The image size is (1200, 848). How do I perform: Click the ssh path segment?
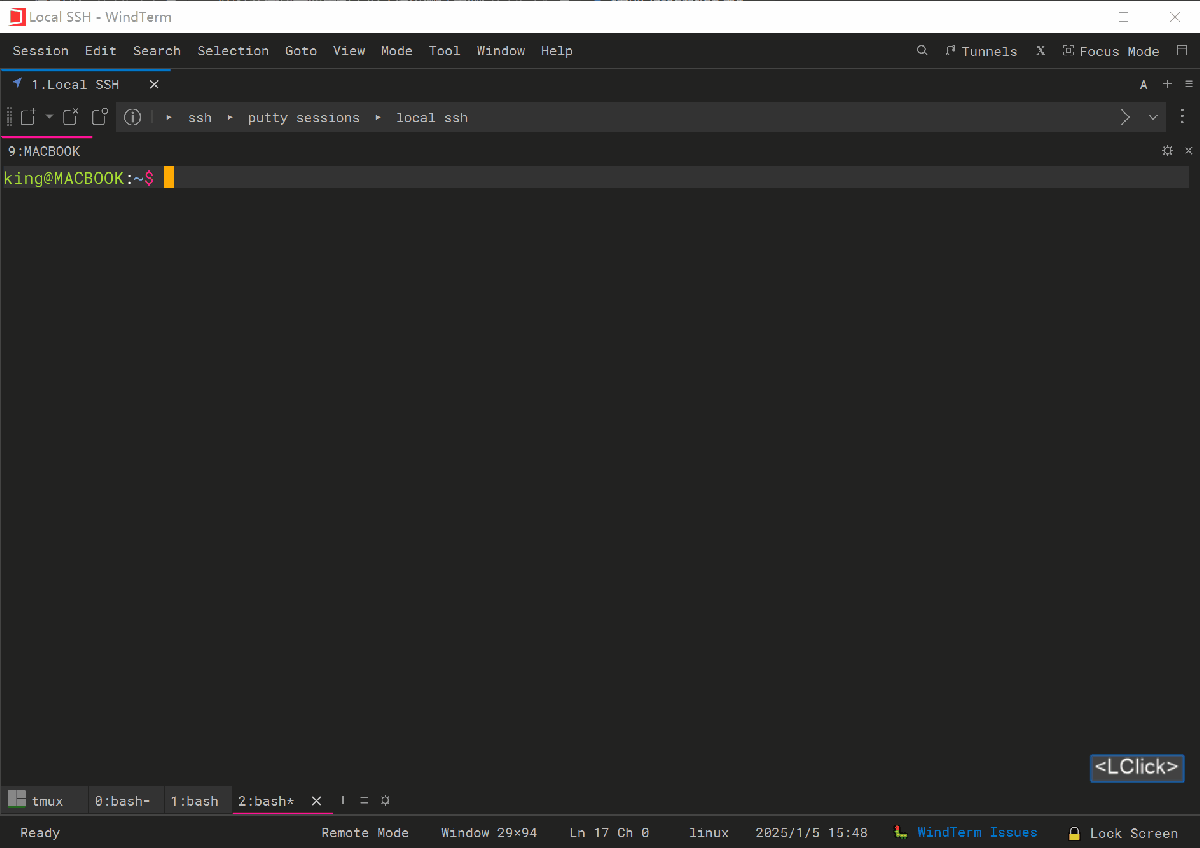pyautogui.click(x=200, y=118)
